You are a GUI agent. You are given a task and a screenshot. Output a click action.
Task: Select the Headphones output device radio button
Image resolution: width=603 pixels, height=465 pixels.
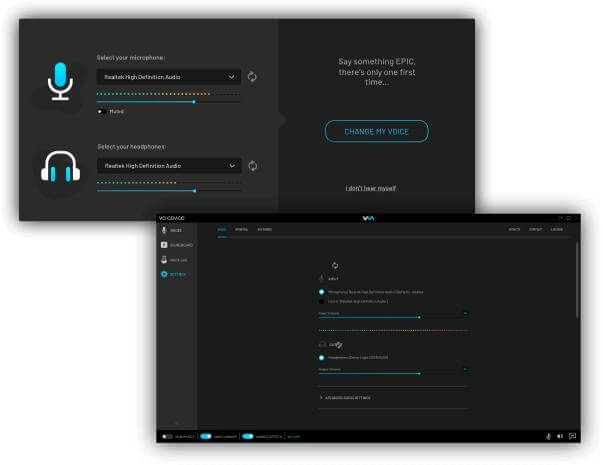pos(321,358)
